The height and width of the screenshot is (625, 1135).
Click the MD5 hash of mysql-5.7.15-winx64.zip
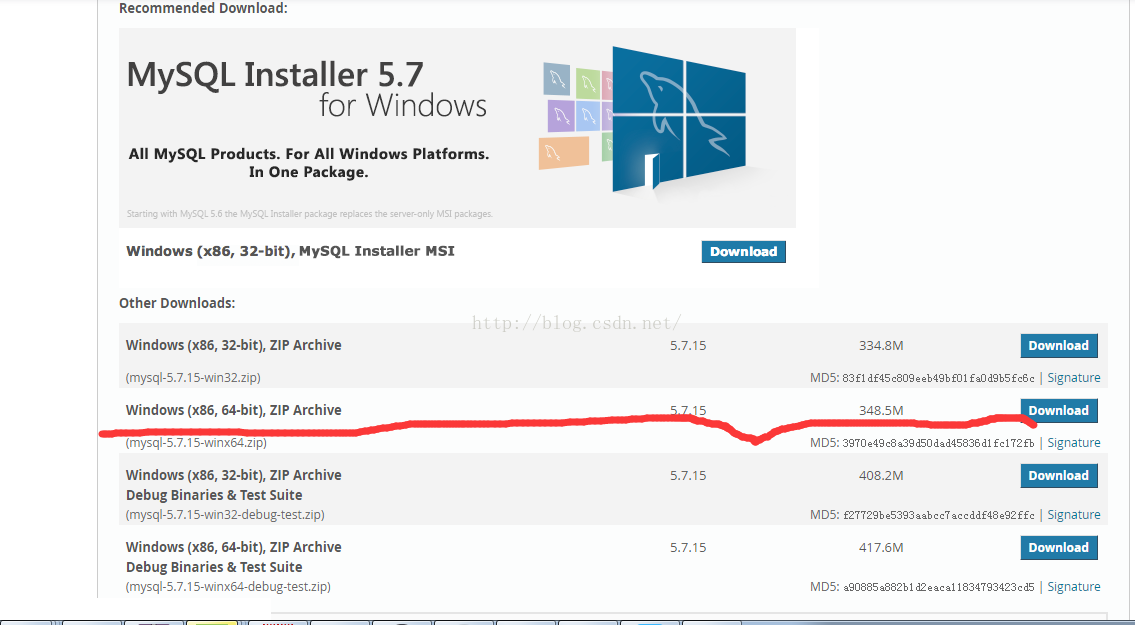(938, 443)
